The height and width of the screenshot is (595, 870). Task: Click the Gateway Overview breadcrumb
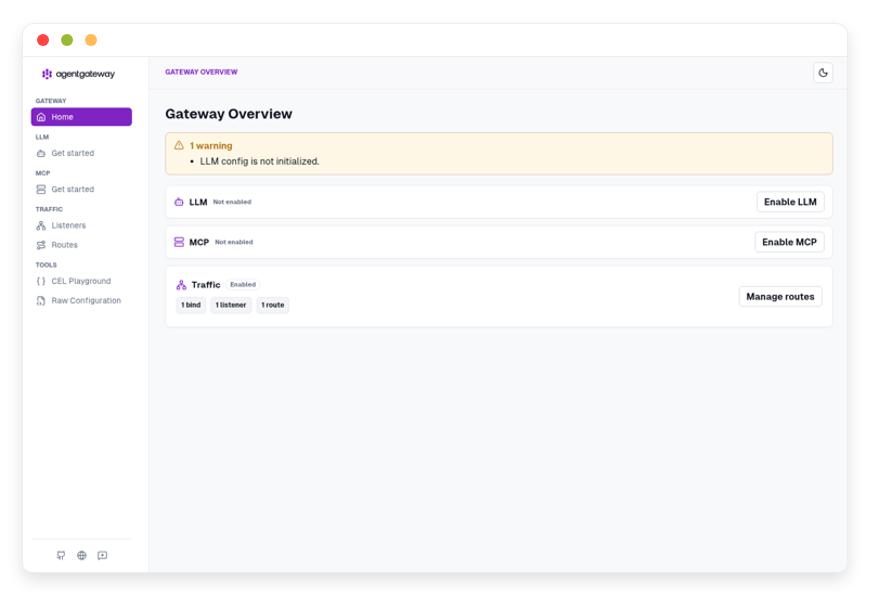tap(201, 72)
